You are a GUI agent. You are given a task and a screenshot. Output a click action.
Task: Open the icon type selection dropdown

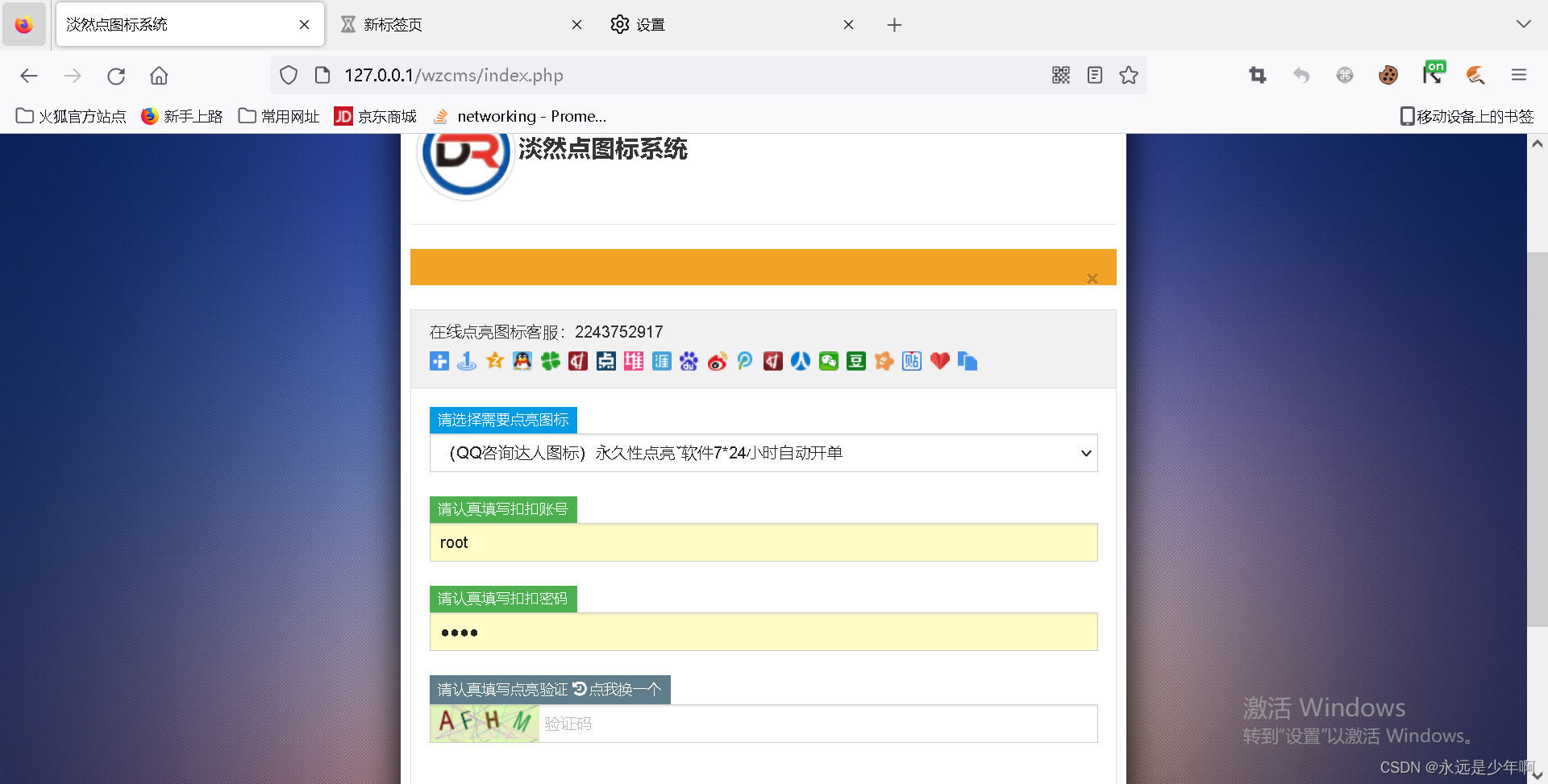coord(763,453)
